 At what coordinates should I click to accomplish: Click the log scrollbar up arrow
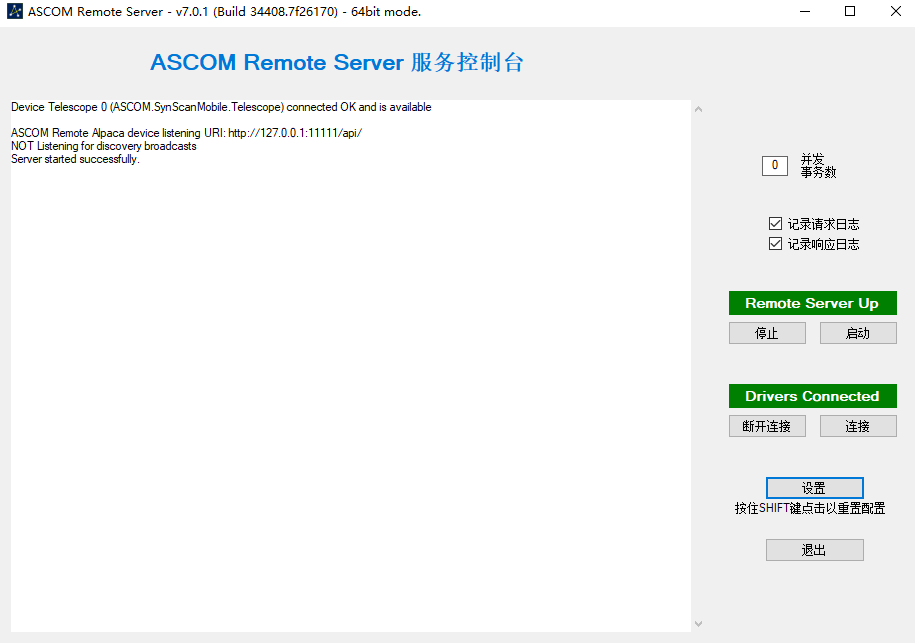pyautogui.click(x=698, y=109)
